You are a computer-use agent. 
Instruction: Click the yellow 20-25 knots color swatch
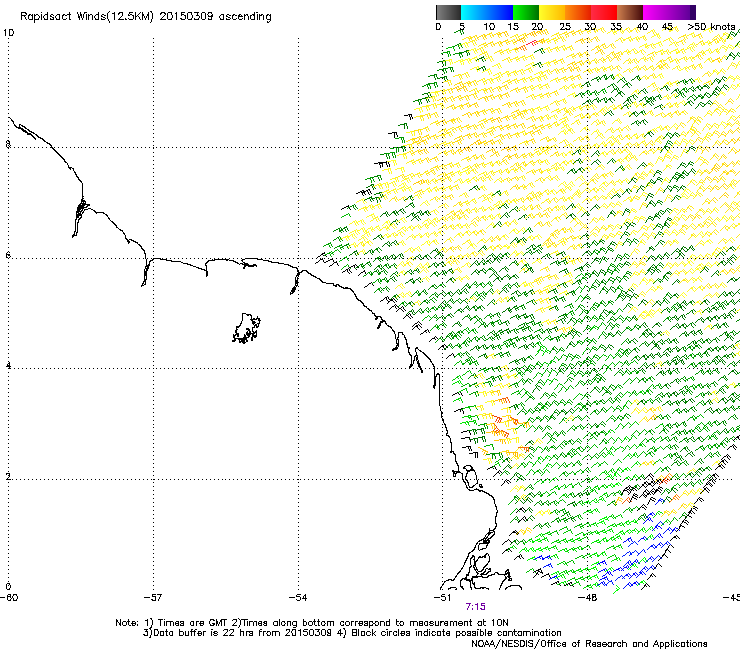point(552,12)
